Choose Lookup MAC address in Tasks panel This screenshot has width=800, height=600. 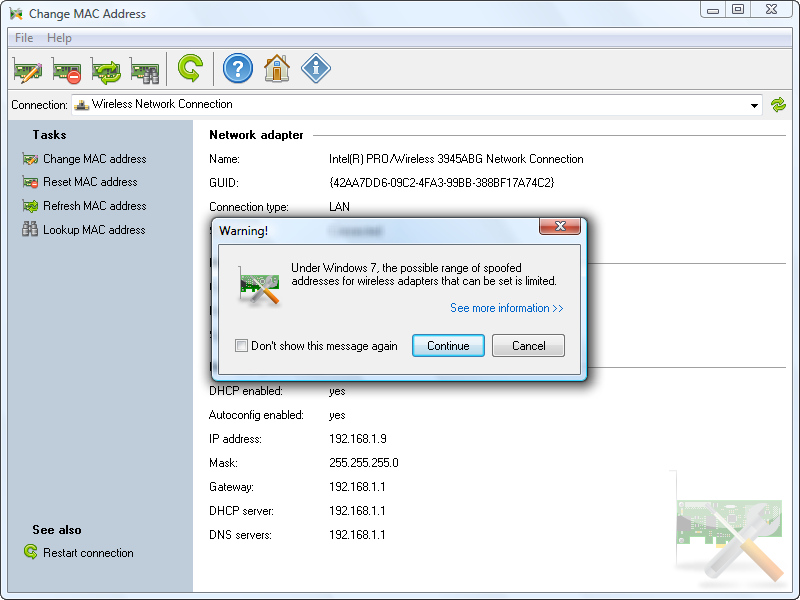coord(93,230)
